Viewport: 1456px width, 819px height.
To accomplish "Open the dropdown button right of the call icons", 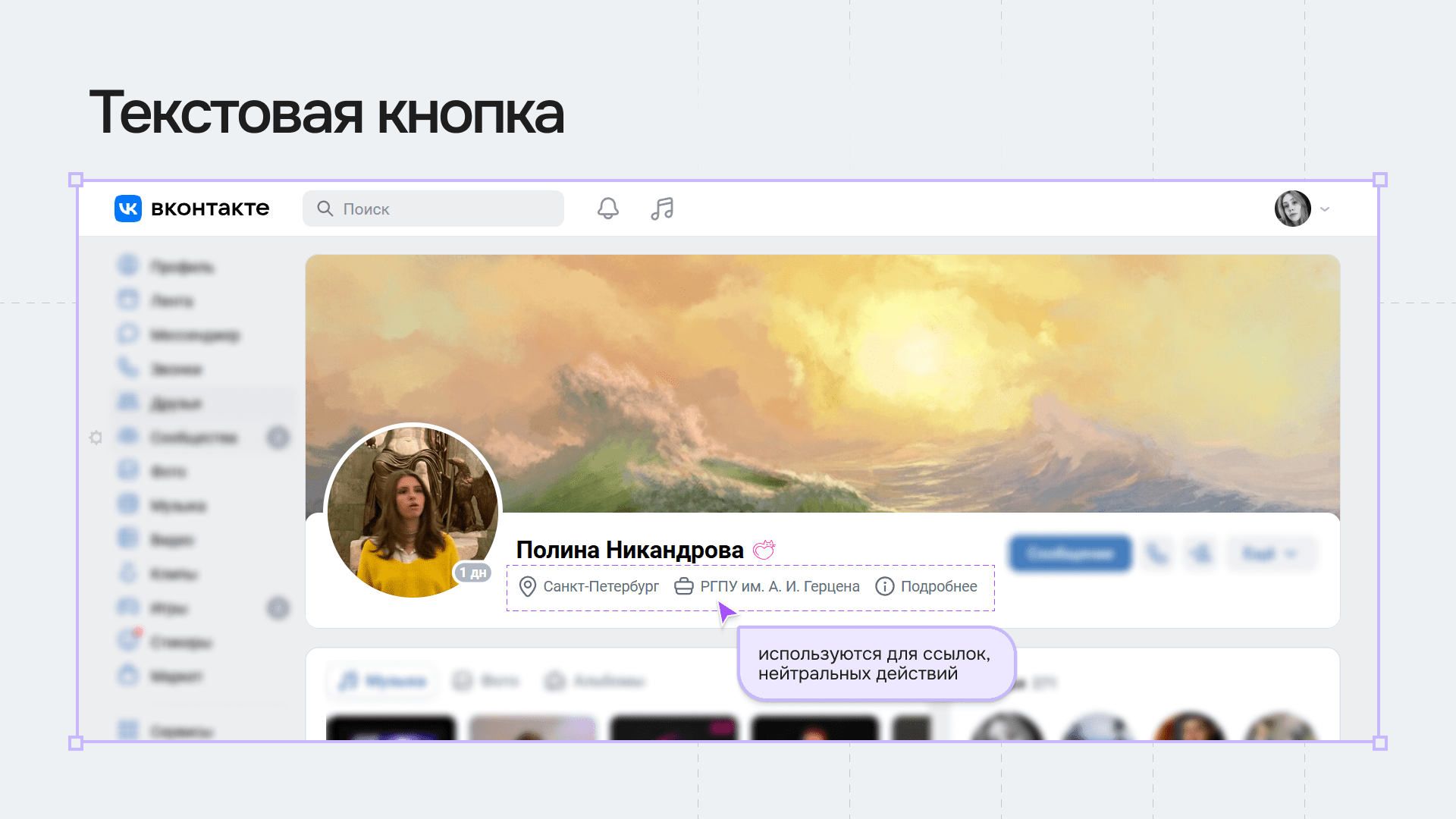I will point(1271,554).
